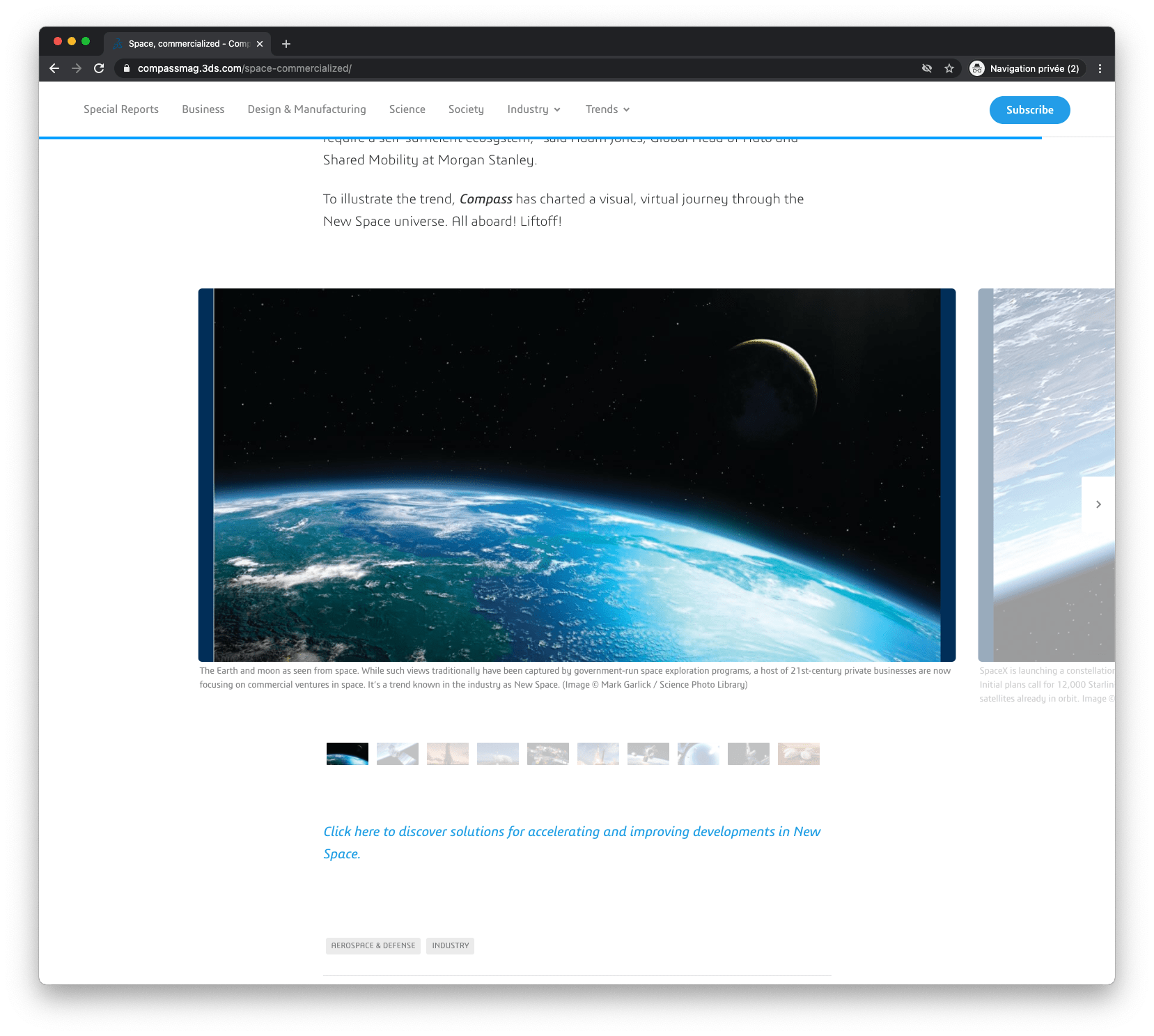Select the sixth gallery thumbnail
The image size is (1154, 1036).
pyautogui.click(x=598, y=754)
